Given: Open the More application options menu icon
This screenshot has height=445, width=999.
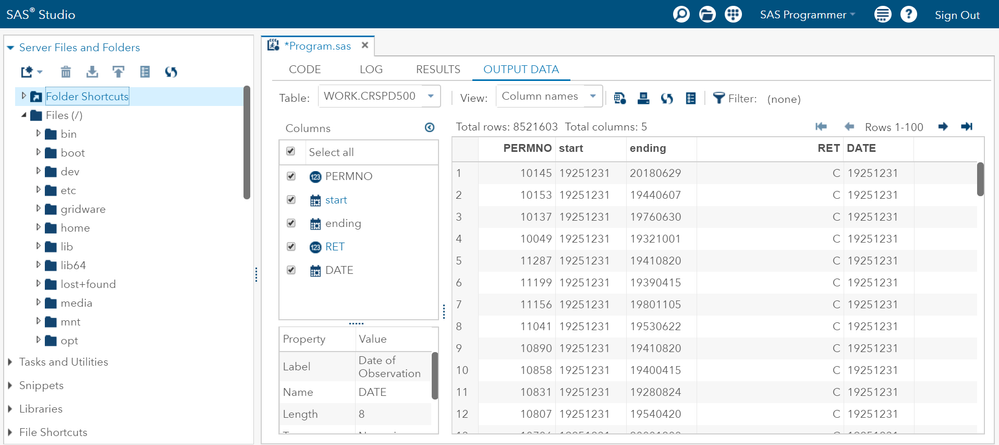Looking at the screenshot, I should (x=882, y=15).
